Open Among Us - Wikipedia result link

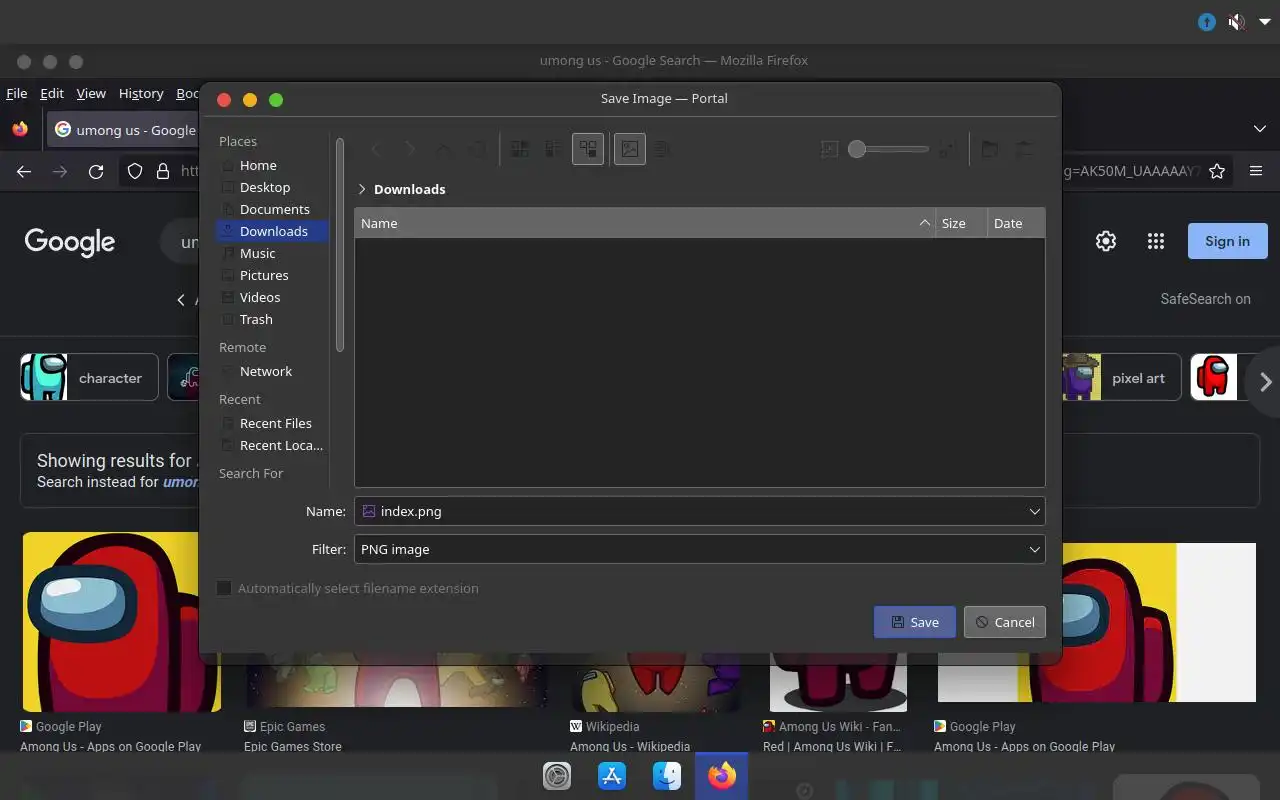(x=630, y=746)
